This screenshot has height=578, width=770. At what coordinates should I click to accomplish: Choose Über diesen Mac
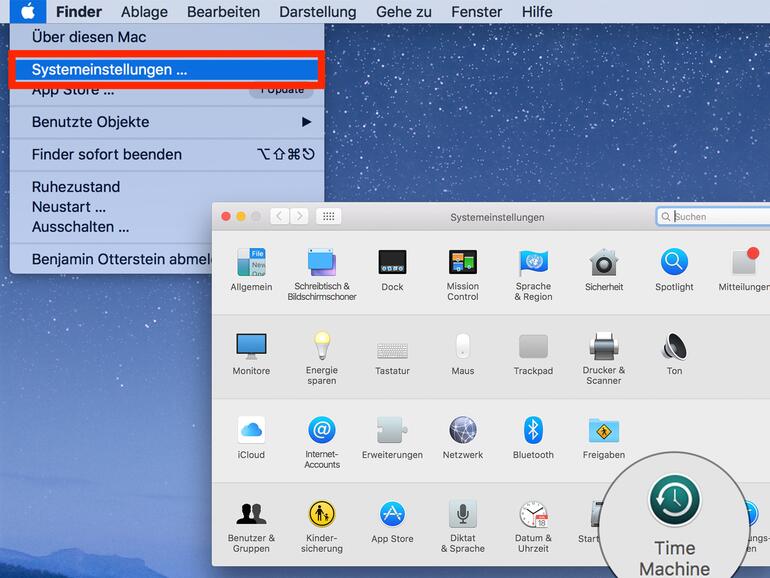click(x=167, y=37)
